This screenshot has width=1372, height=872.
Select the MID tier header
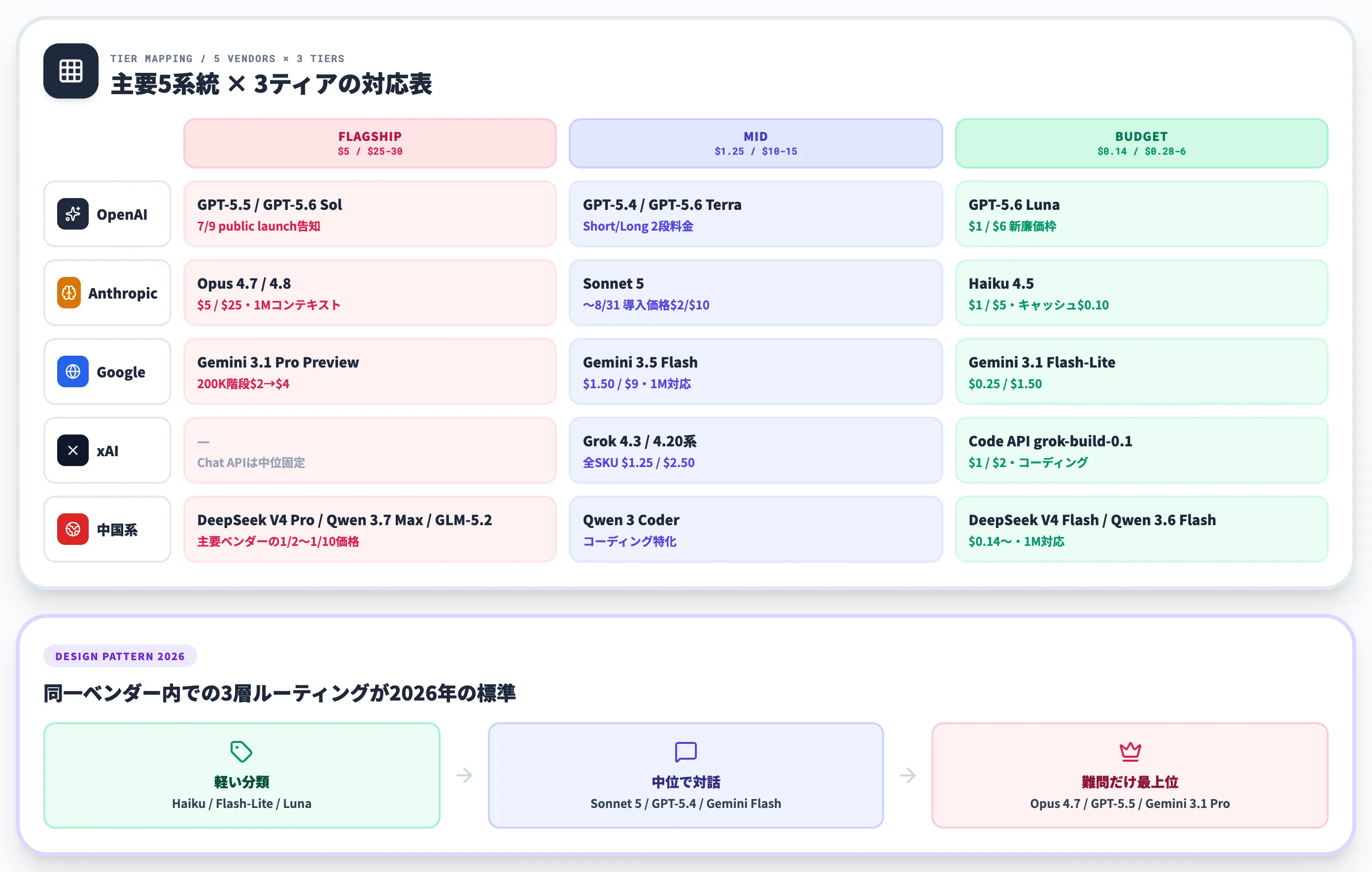point(755,143)
